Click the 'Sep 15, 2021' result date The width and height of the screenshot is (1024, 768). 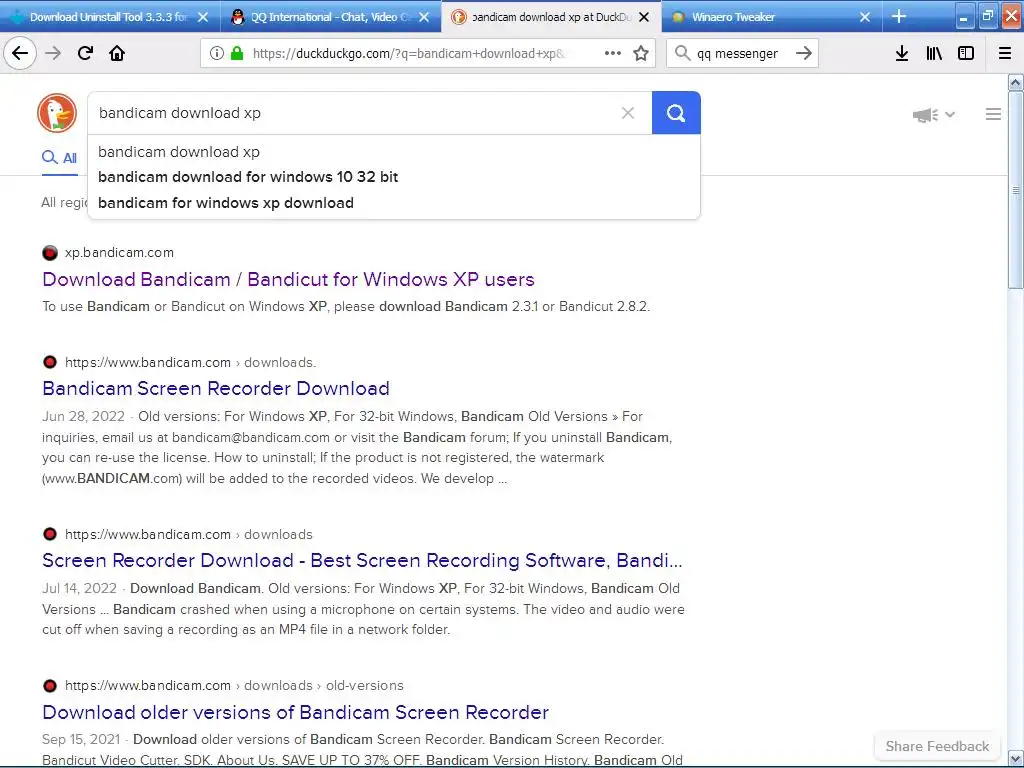coord(81,739)
